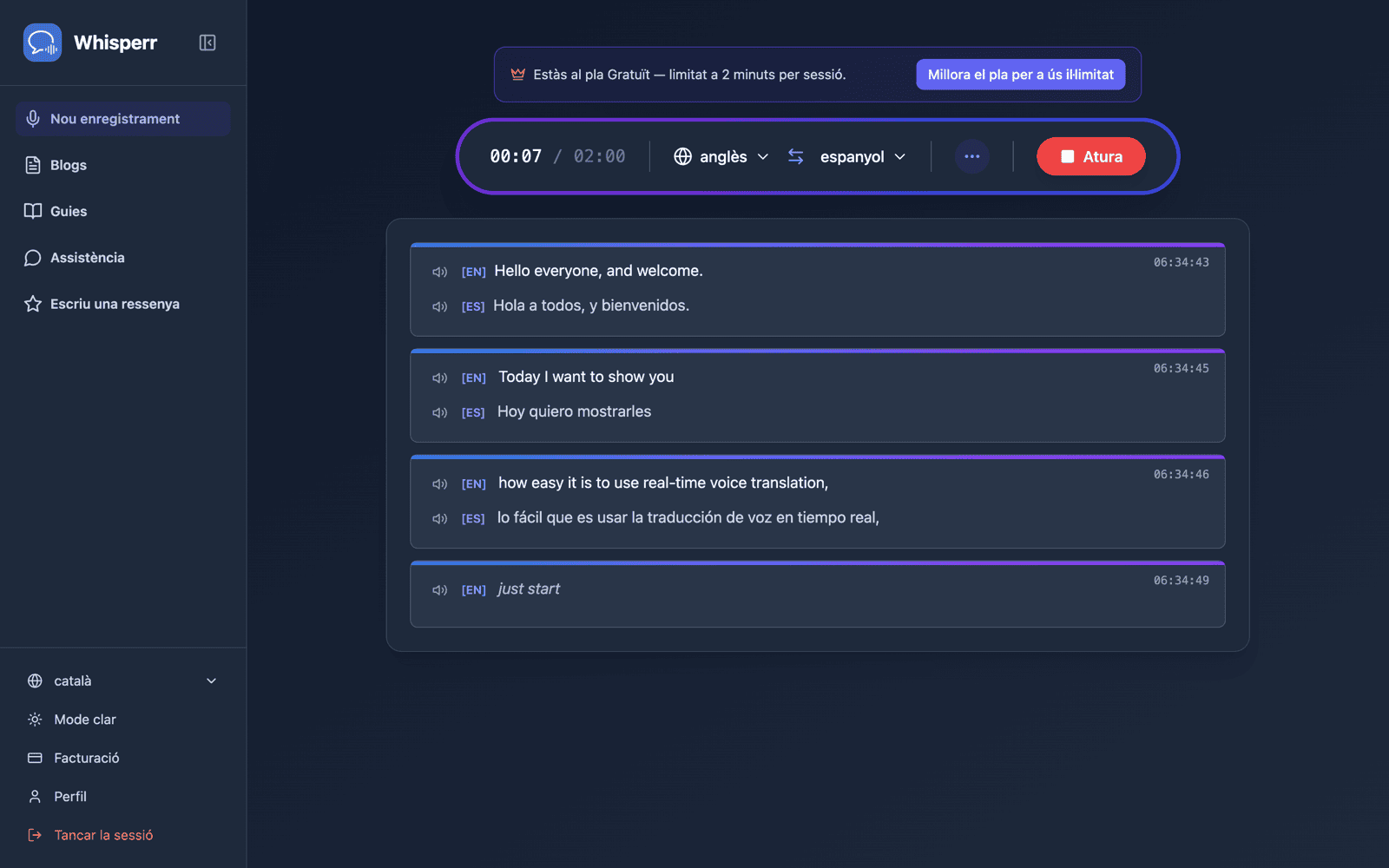Swap languages with the arrows icon
Viewport: 1389px width, 868px height.
tap(795, 156)
